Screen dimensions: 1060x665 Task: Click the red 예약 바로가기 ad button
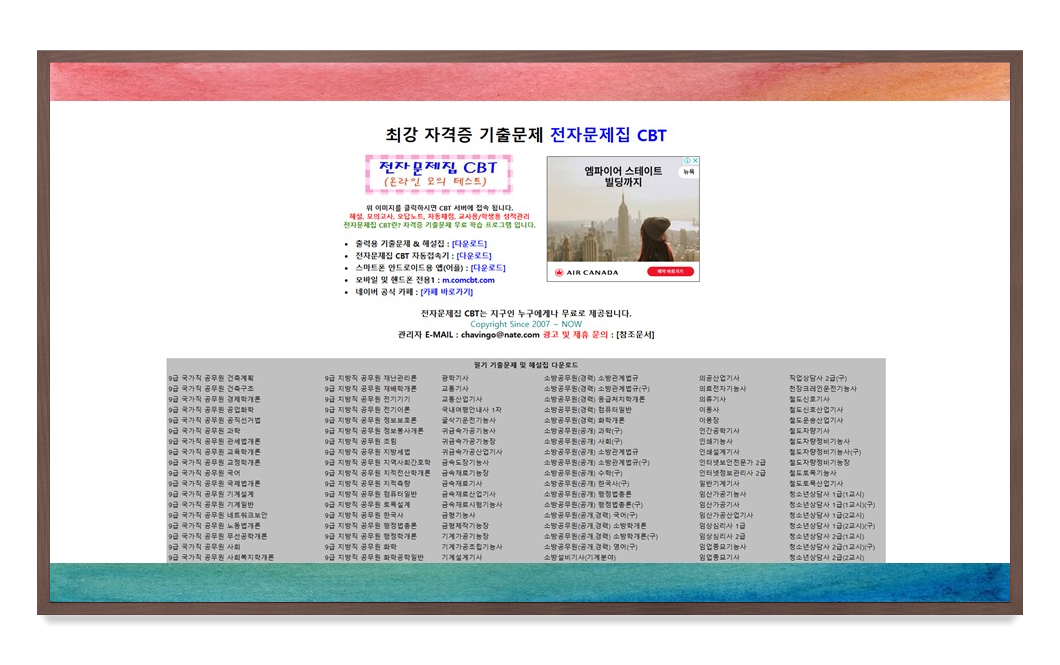669,270
